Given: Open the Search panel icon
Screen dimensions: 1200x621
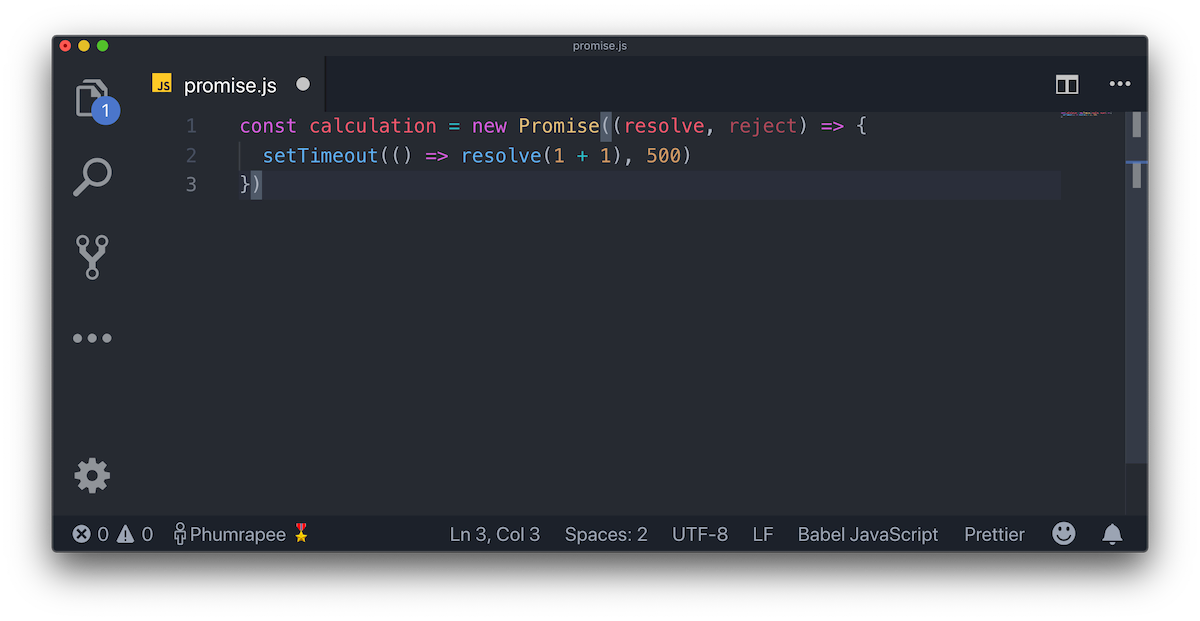Looking at the screenshot, I should [92, 177].
